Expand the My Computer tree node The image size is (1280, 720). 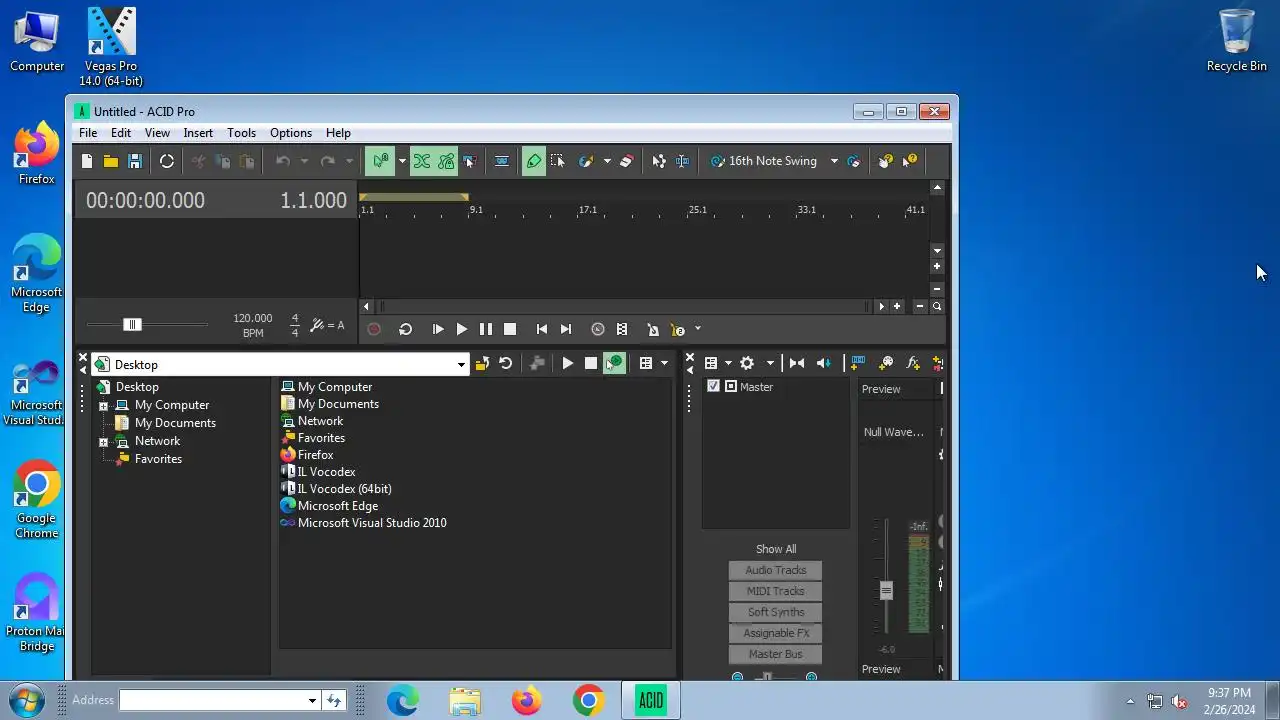pos(103,406)
